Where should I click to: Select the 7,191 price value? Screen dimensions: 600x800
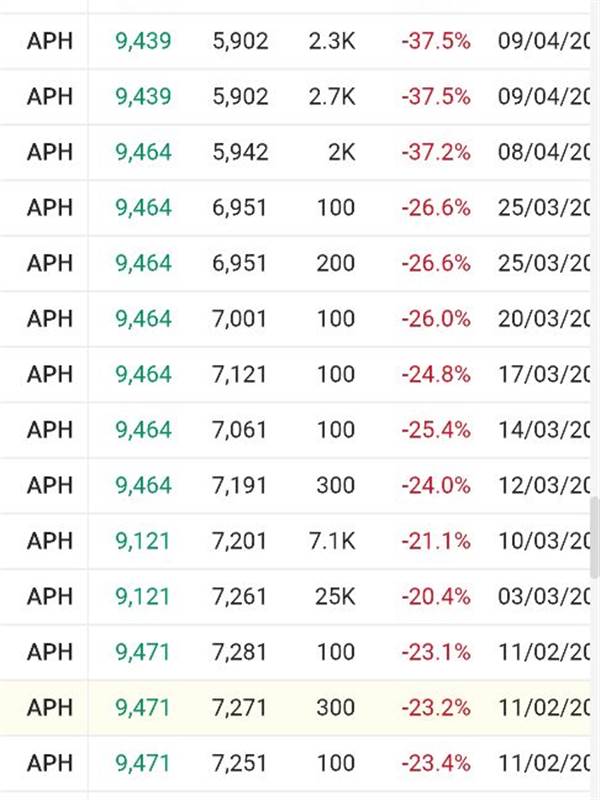(240, 486)
